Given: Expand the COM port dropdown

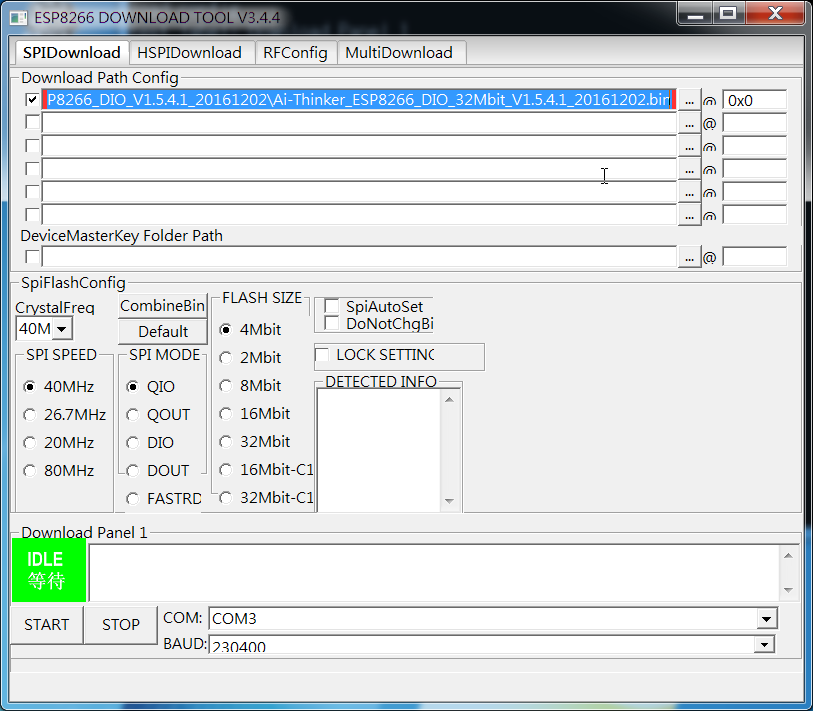Looking at the screenshot, I should [766, 619].
